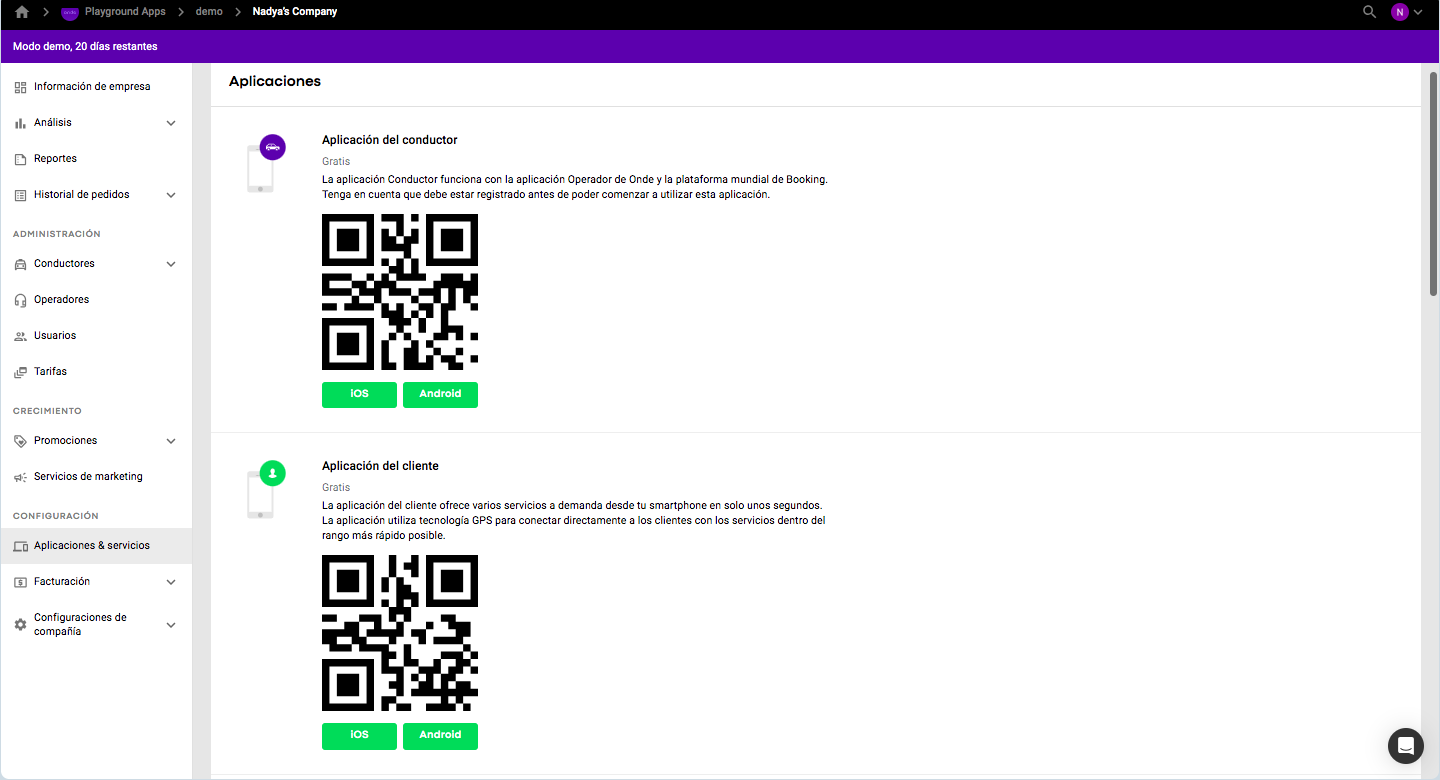Open the chat support bubble icon
1440x780 pixels.
pos(1406,746)
